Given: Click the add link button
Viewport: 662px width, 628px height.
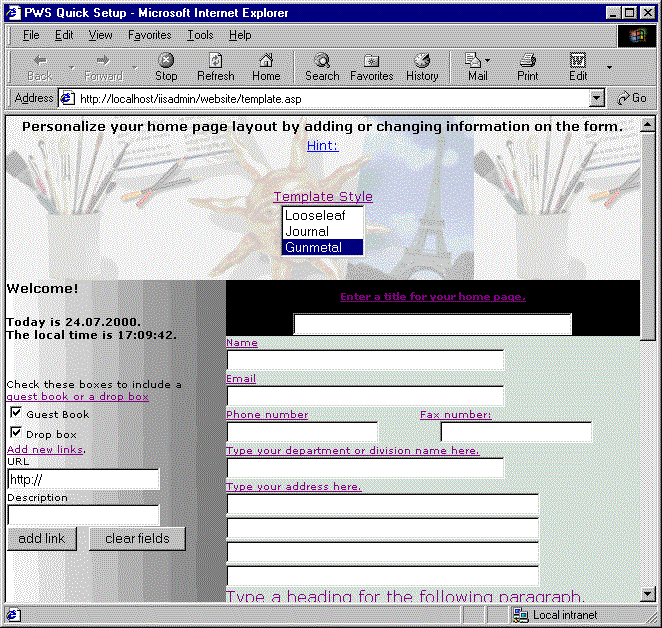Looking at the screenshot, I should pyautogui.click(x=42, y=538).
